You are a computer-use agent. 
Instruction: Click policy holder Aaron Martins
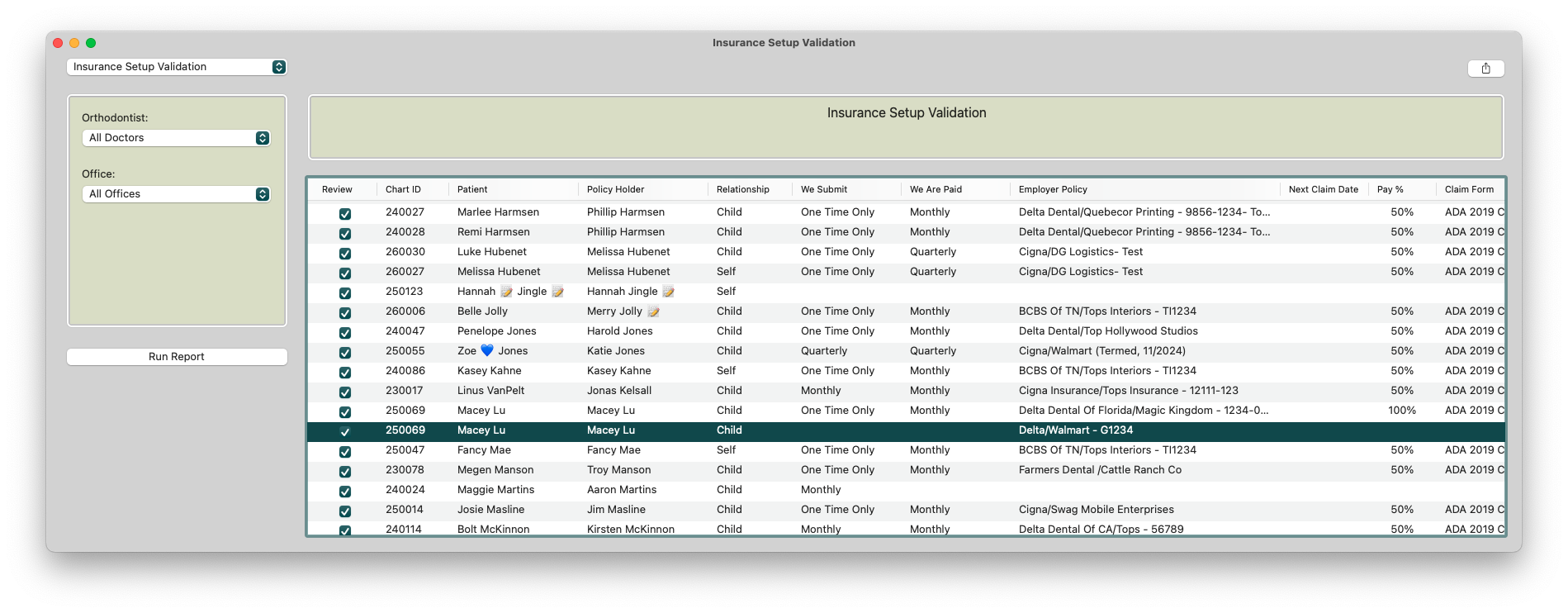point(622,490)
